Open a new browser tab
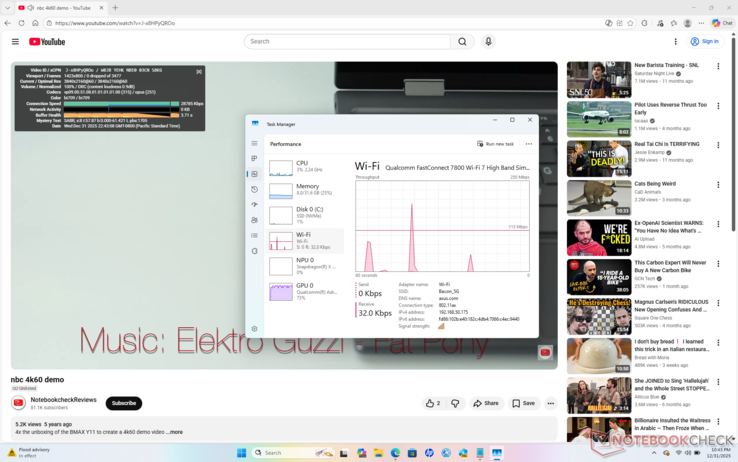 pos(115,8)
